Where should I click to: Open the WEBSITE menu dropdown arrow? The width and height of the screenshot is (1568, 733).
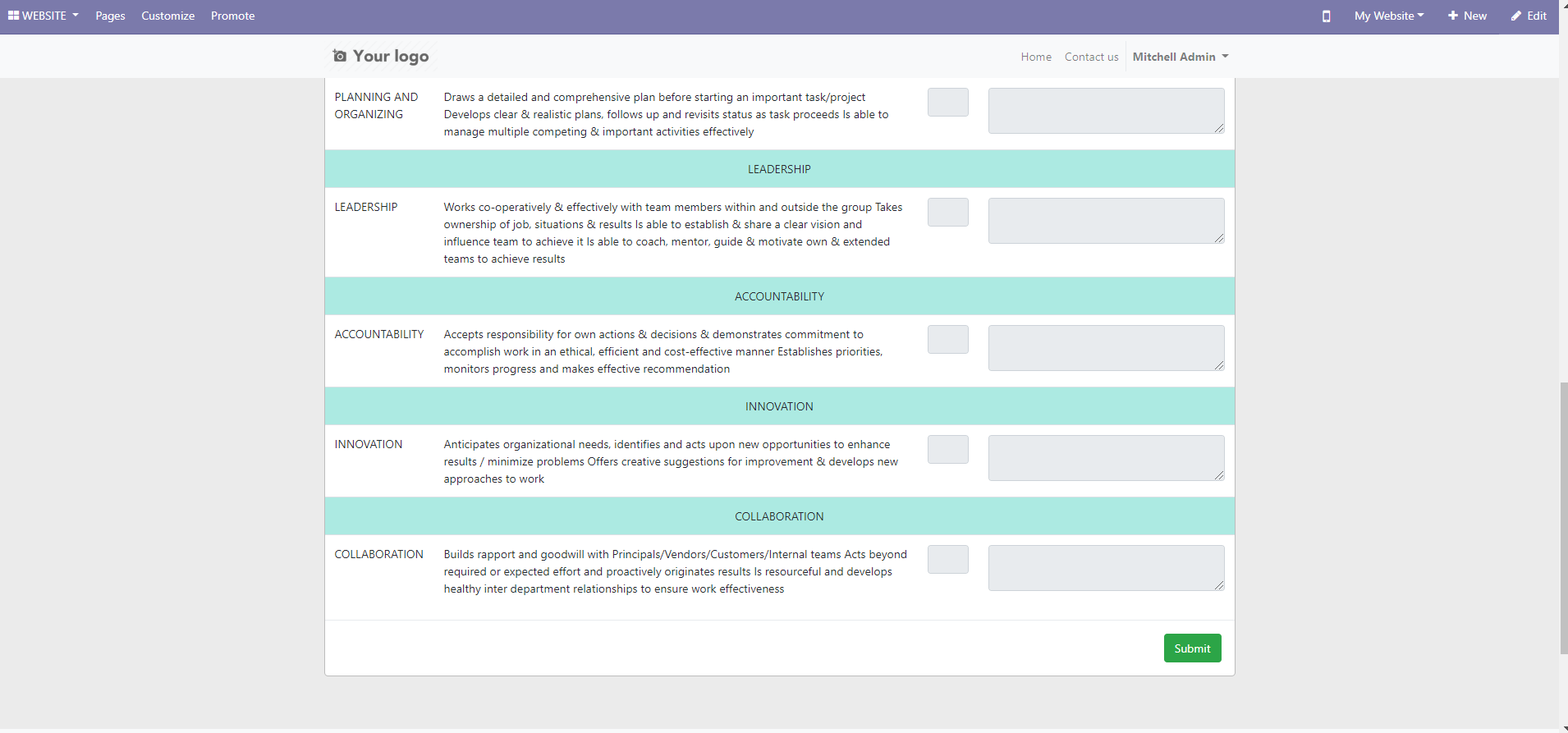[76, 15]
